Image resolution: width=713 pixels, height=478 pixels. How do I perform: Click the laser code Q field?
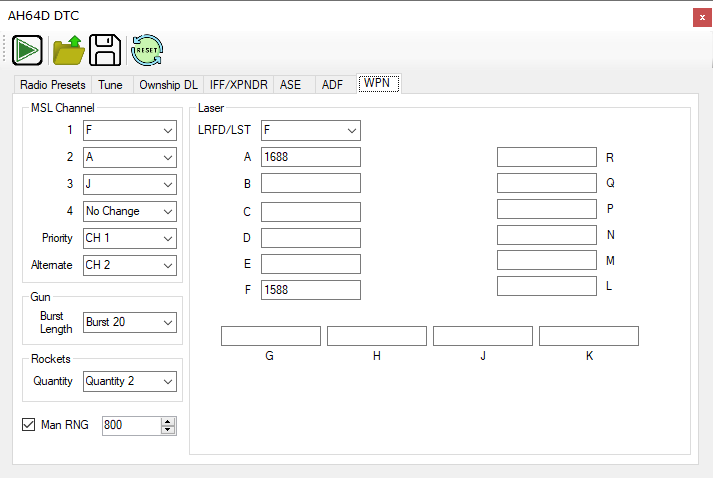tap(547, 183)
